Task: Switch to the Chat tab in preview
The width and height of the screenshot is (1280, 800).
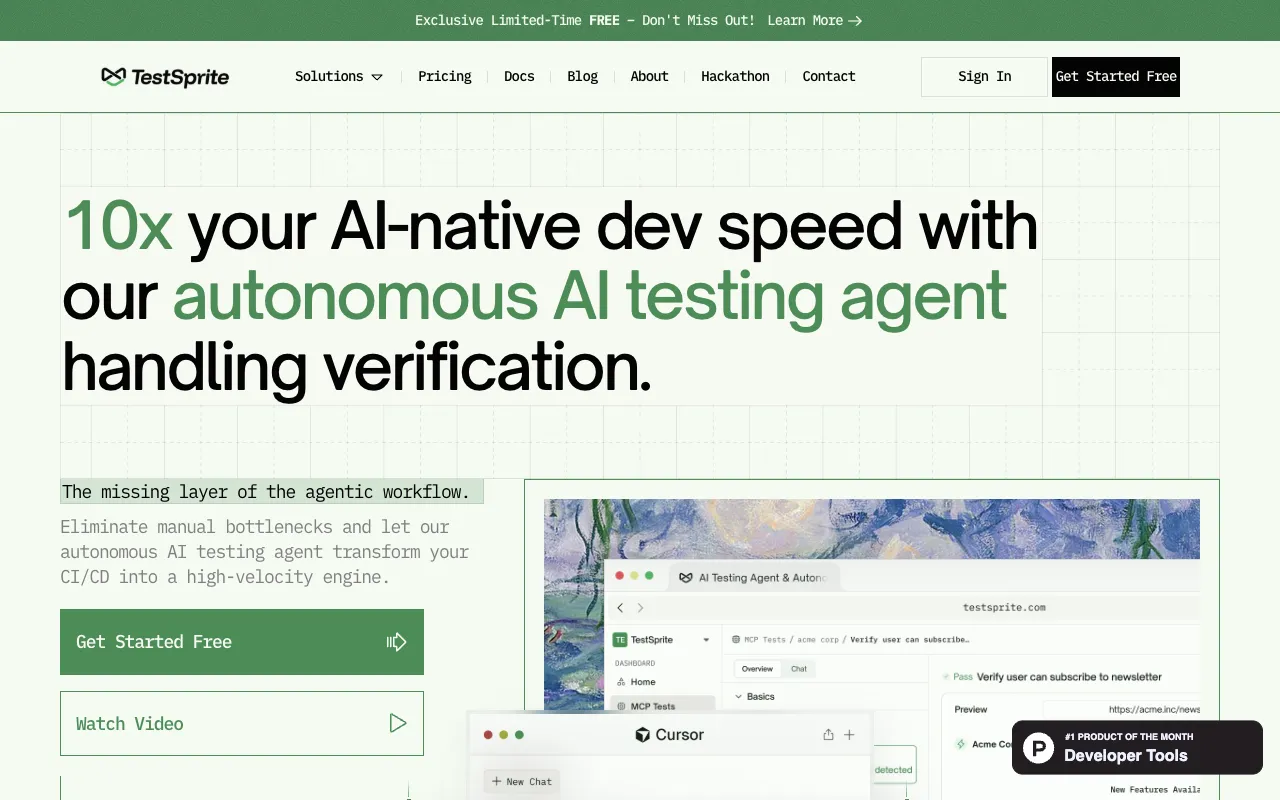Action: coord(799,669)
